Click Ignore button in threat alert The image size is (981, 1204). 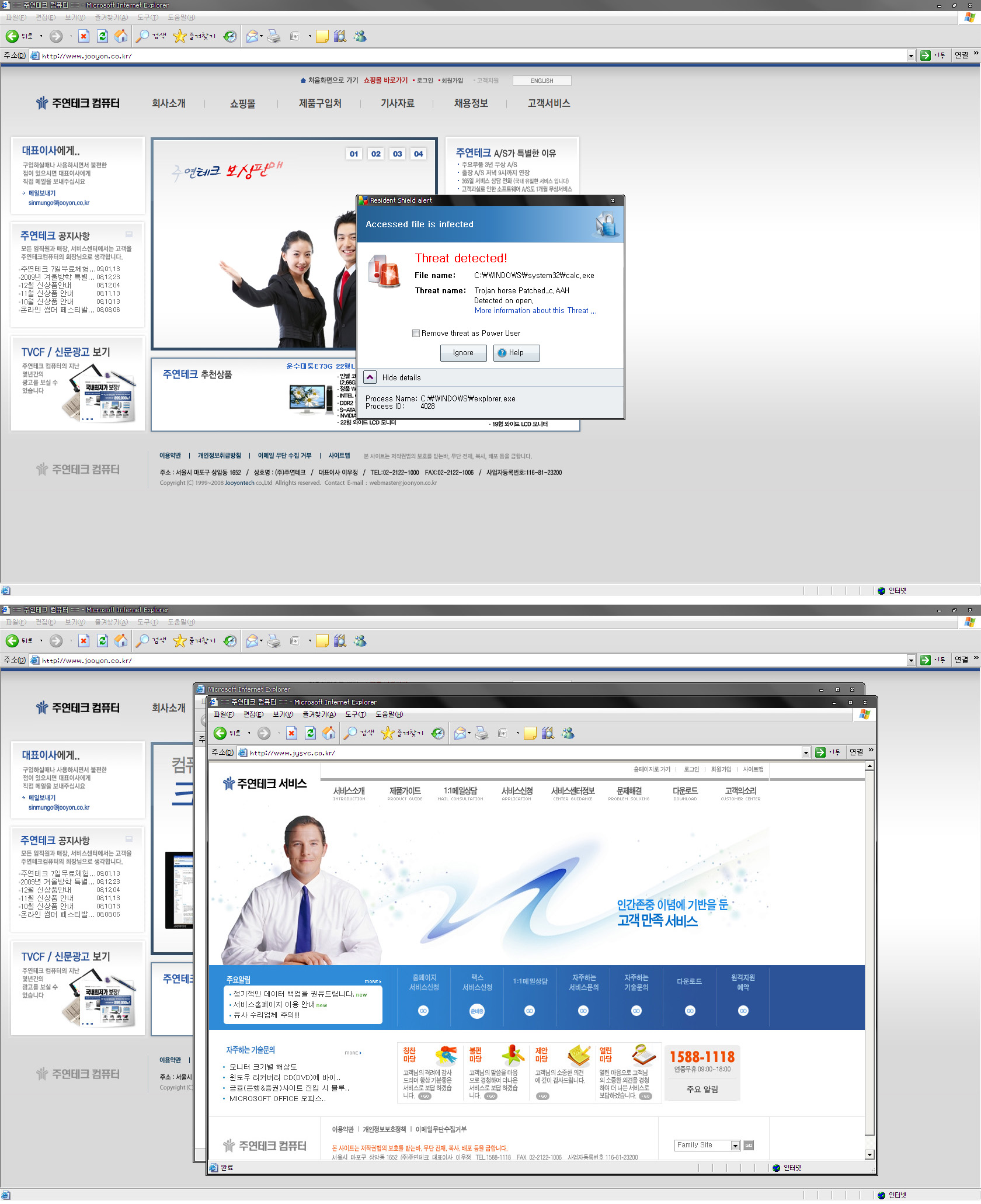[x=463, y=353]
